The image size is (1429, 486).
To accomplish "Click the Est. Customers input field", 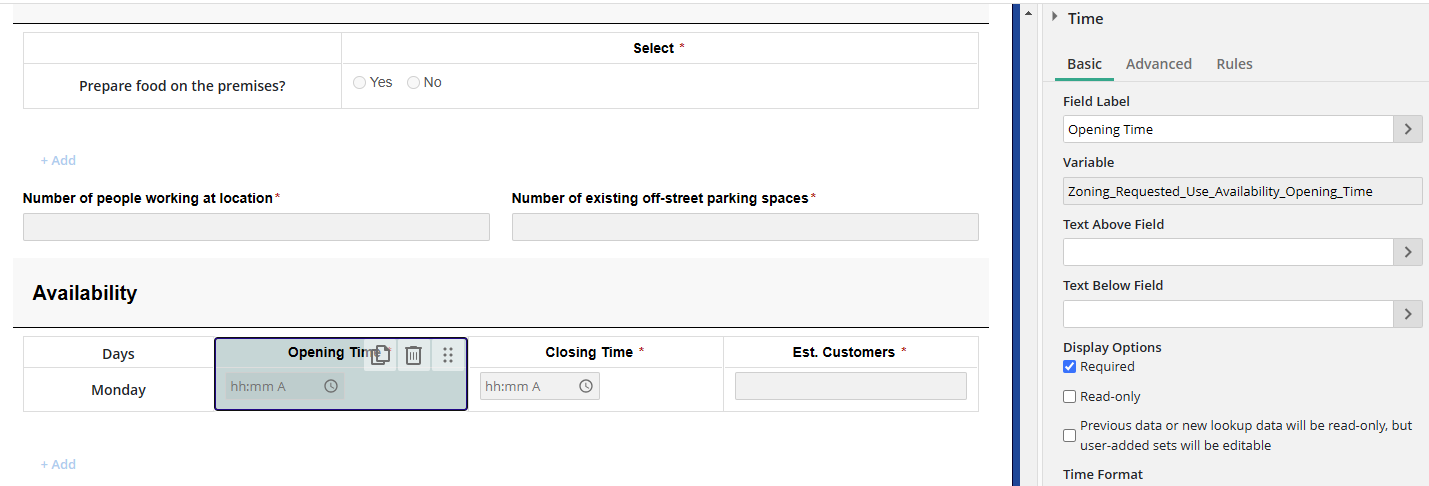I will tap(850, 386).
